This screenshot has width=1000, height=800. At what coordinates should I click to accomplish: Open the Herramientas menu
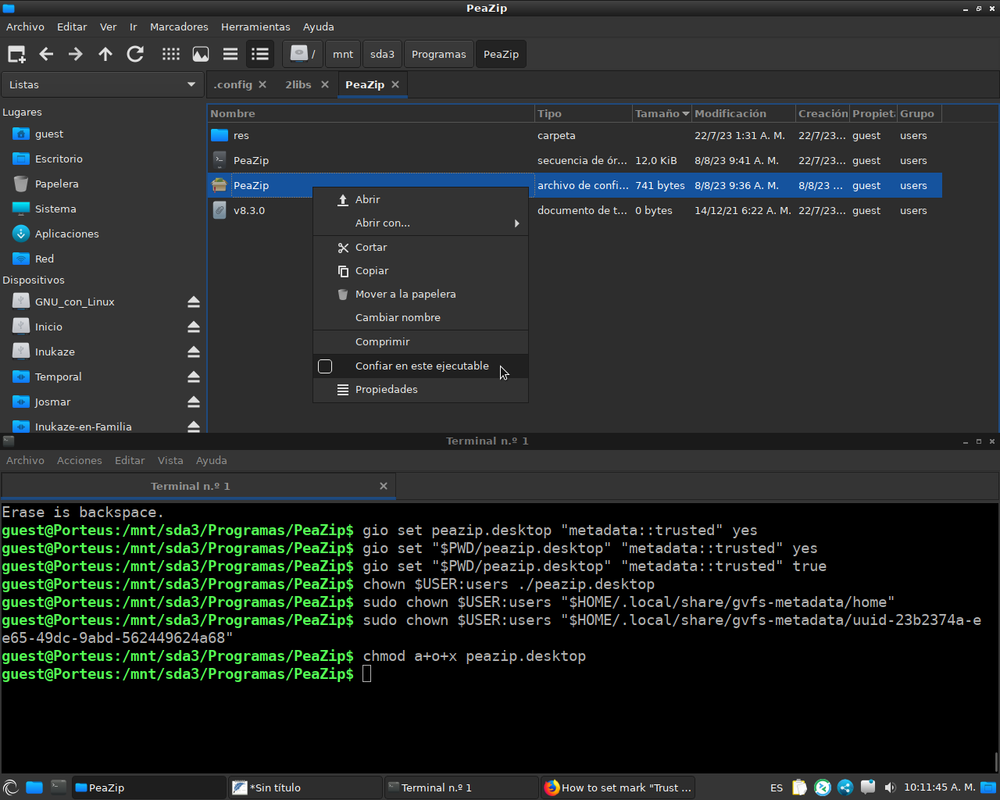pyautogui.click(x=256, y=27)
